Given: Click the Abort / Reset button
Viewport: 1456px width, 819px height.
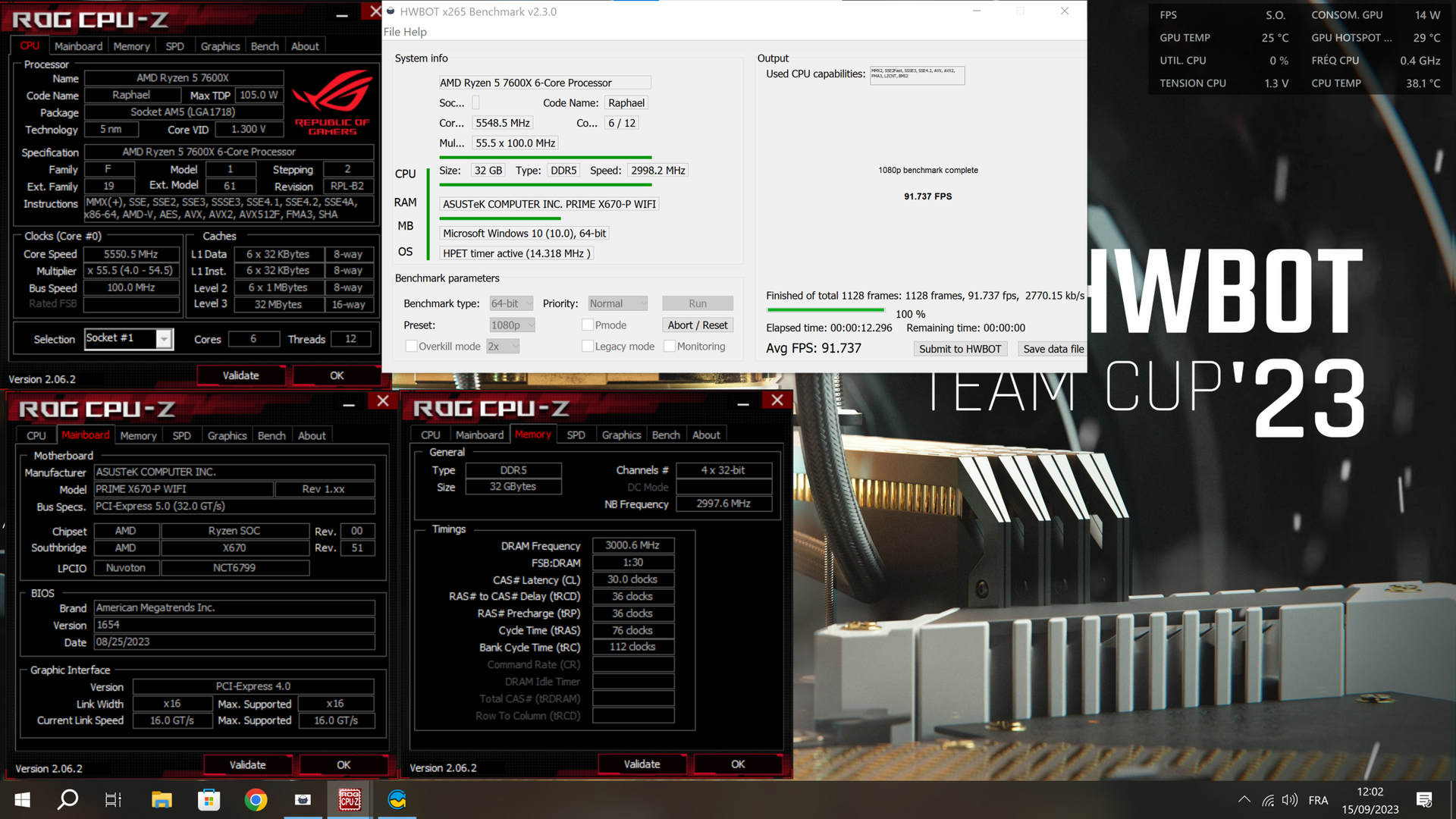Looking at the screenshot, I should coord(698,325).
